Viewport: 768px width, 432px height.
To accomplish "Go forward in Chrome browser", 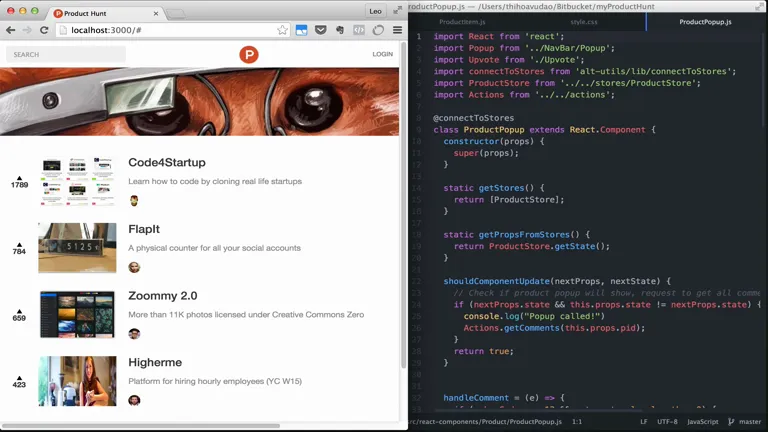I will 27,30.
